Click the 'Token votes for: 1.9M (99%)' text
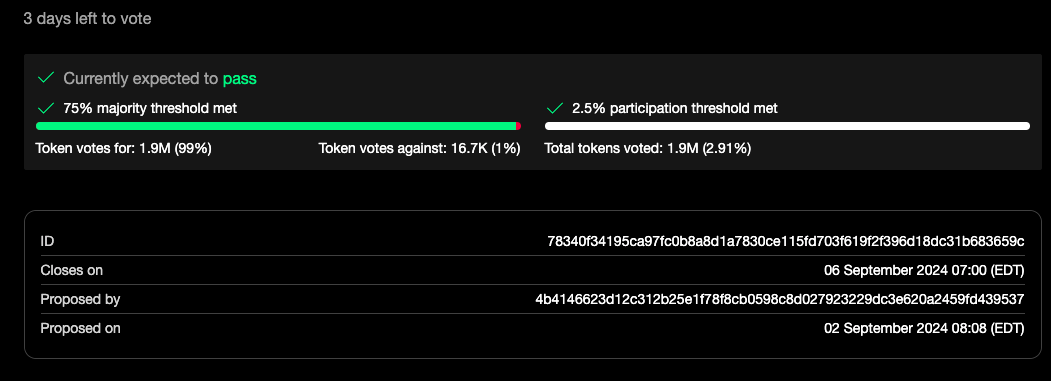Viewport: 1051px width, 381px height. (124, 149)
